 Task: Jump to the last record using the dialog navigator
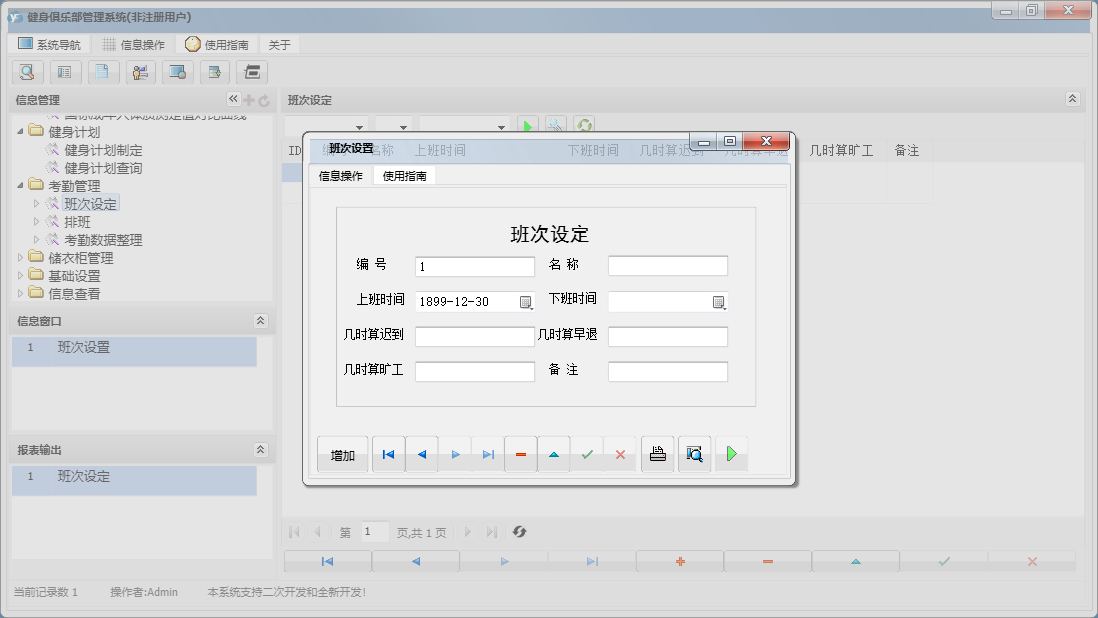[488, 453]
